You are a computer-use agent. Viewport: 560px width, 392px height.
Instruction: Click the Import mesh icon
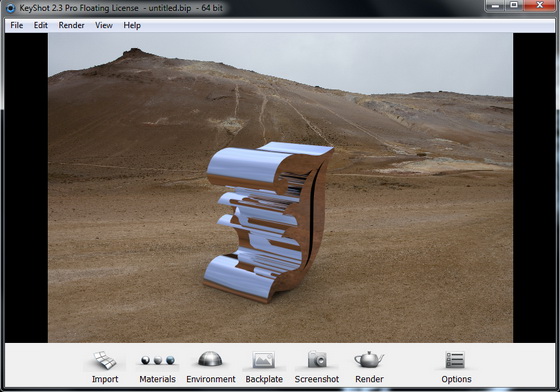(x=105, y=360)
